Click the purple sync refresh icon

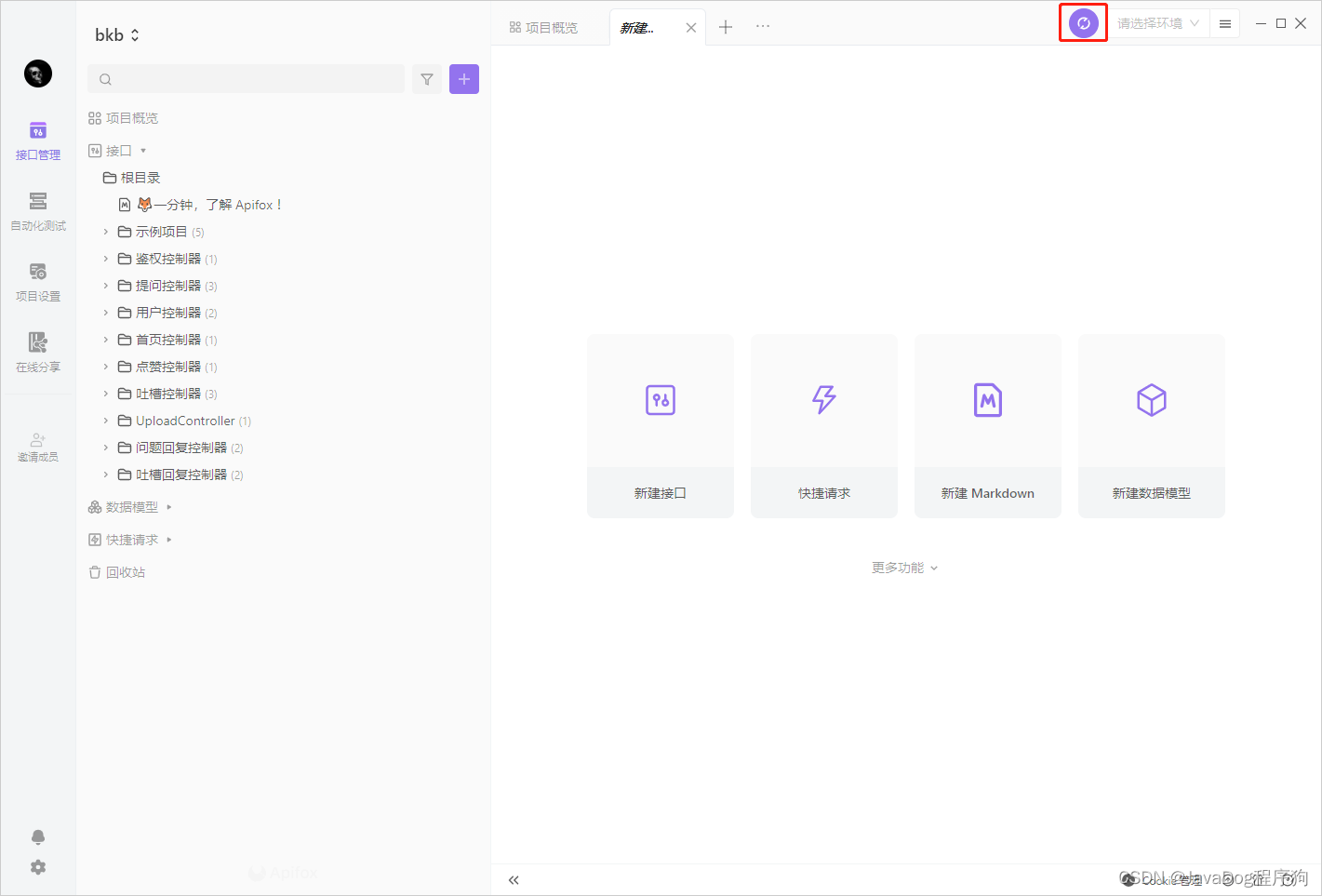1084,23
